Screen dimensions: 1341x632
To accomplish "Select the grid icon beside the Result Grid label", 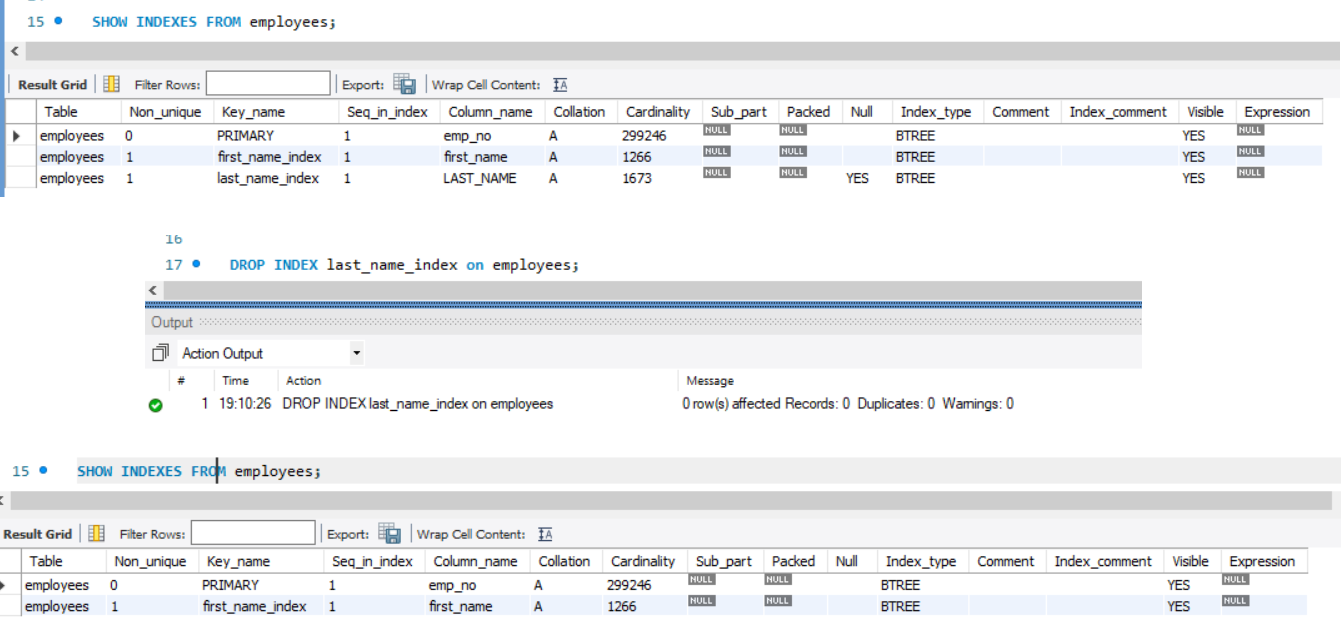I will (110, 83).
